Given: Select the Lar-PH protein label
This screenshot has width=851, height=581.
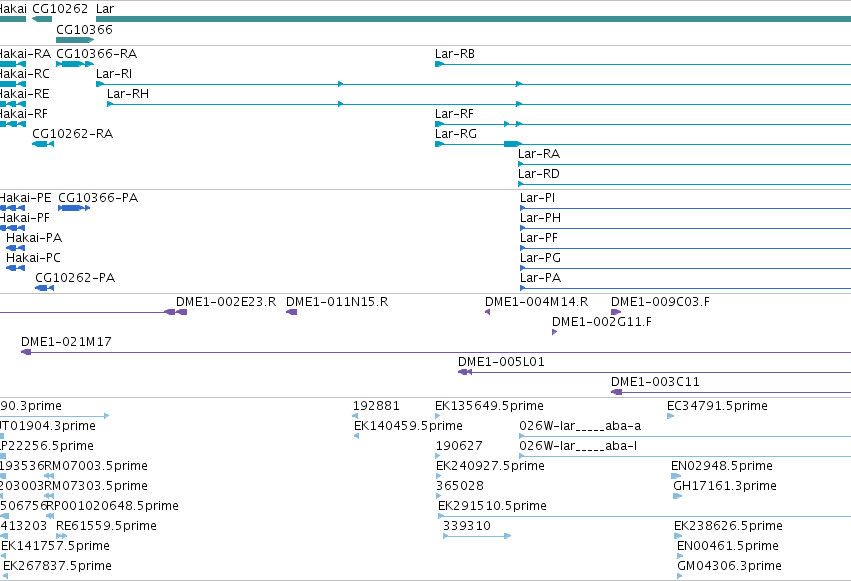Looking at the screenshot, I should 541,218.
